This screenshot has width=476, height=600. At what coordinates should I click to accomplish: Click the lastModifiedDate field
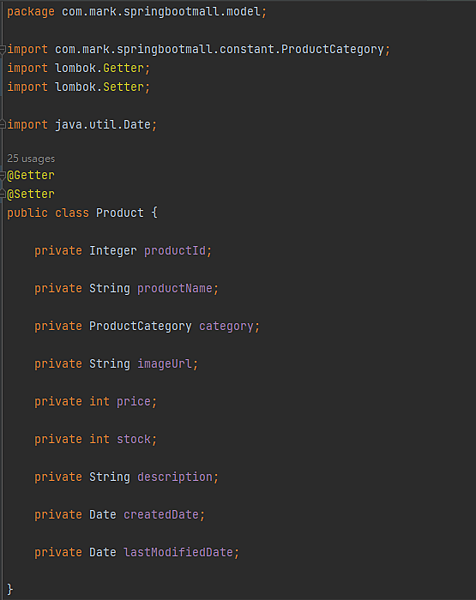178,552
